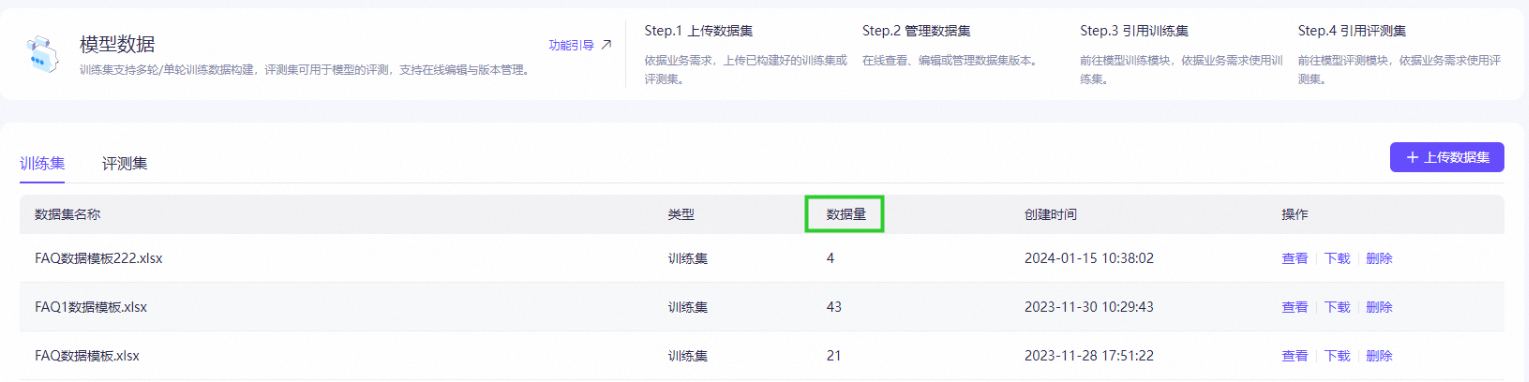Click the Step.2 管理数据集 heading
Viewport: 1529px width, 382px height.
916,30
